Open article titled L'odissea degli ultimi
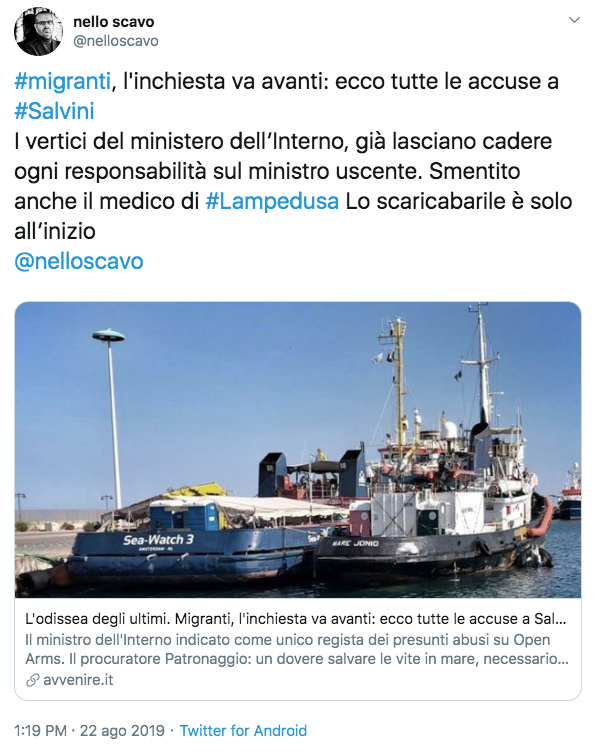Screen dimensions: 595x753 [x=296, y=619]
